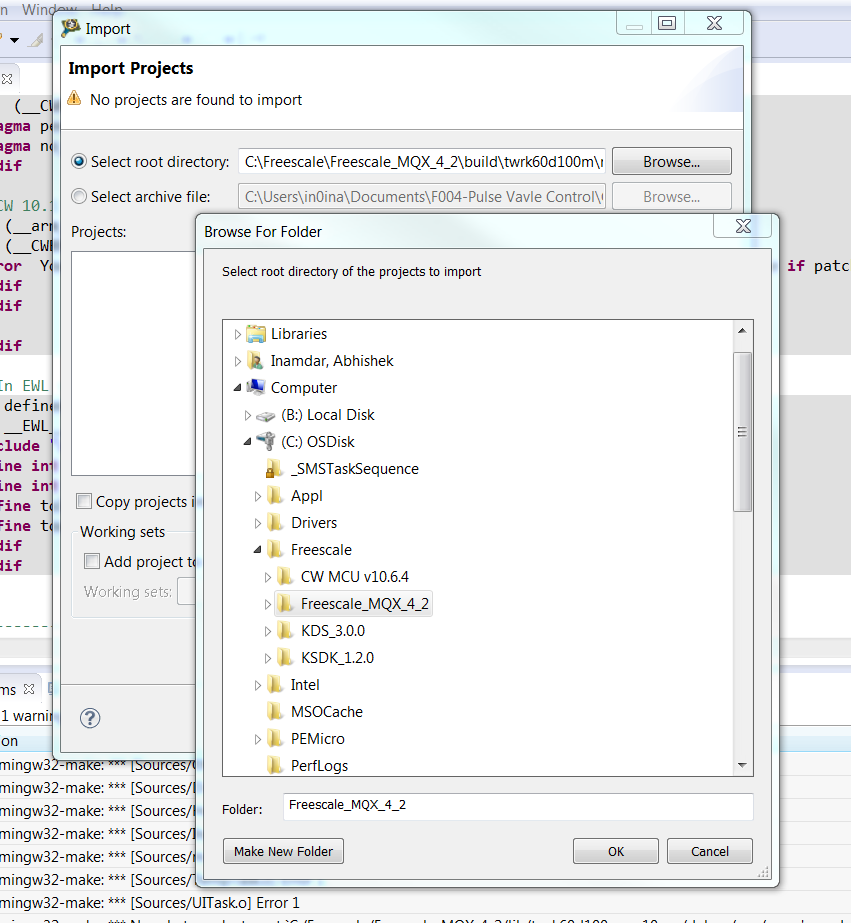Expand the PEMicro folder node
The width and height of the screenshot is (851, 923).
[x=258, y=739]
